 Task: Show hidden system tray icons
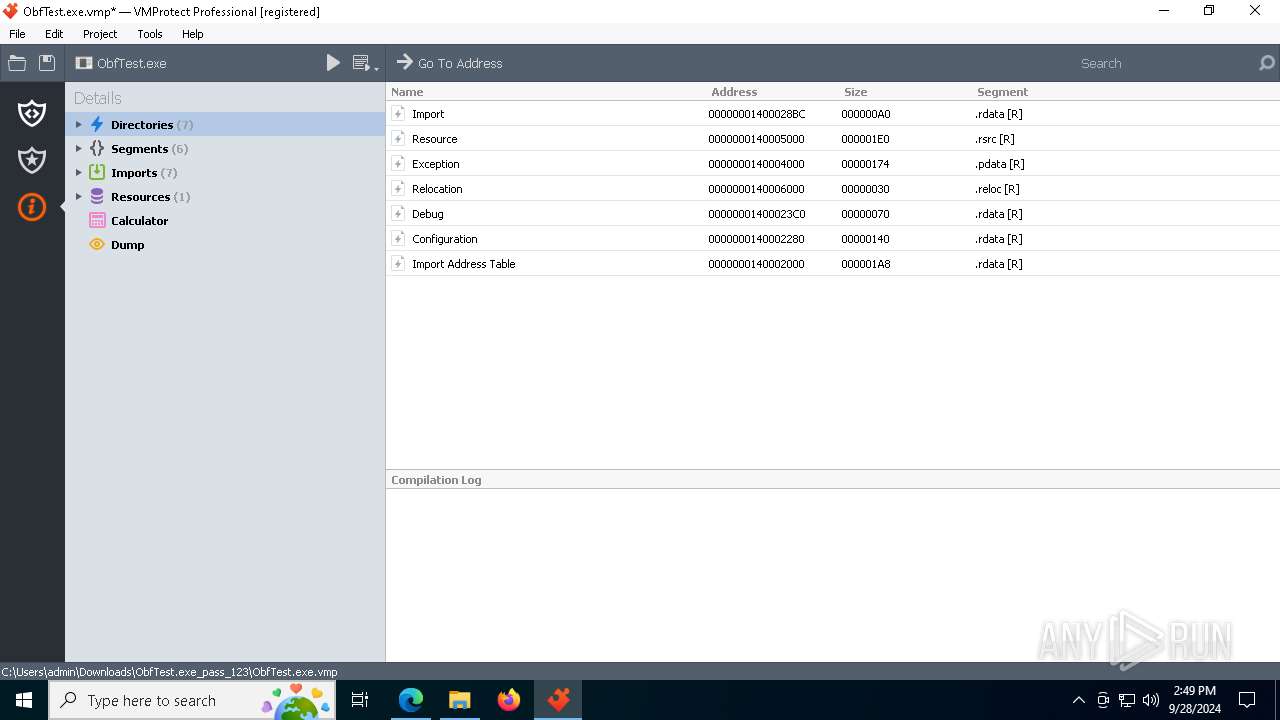[x=1078, y=700]
